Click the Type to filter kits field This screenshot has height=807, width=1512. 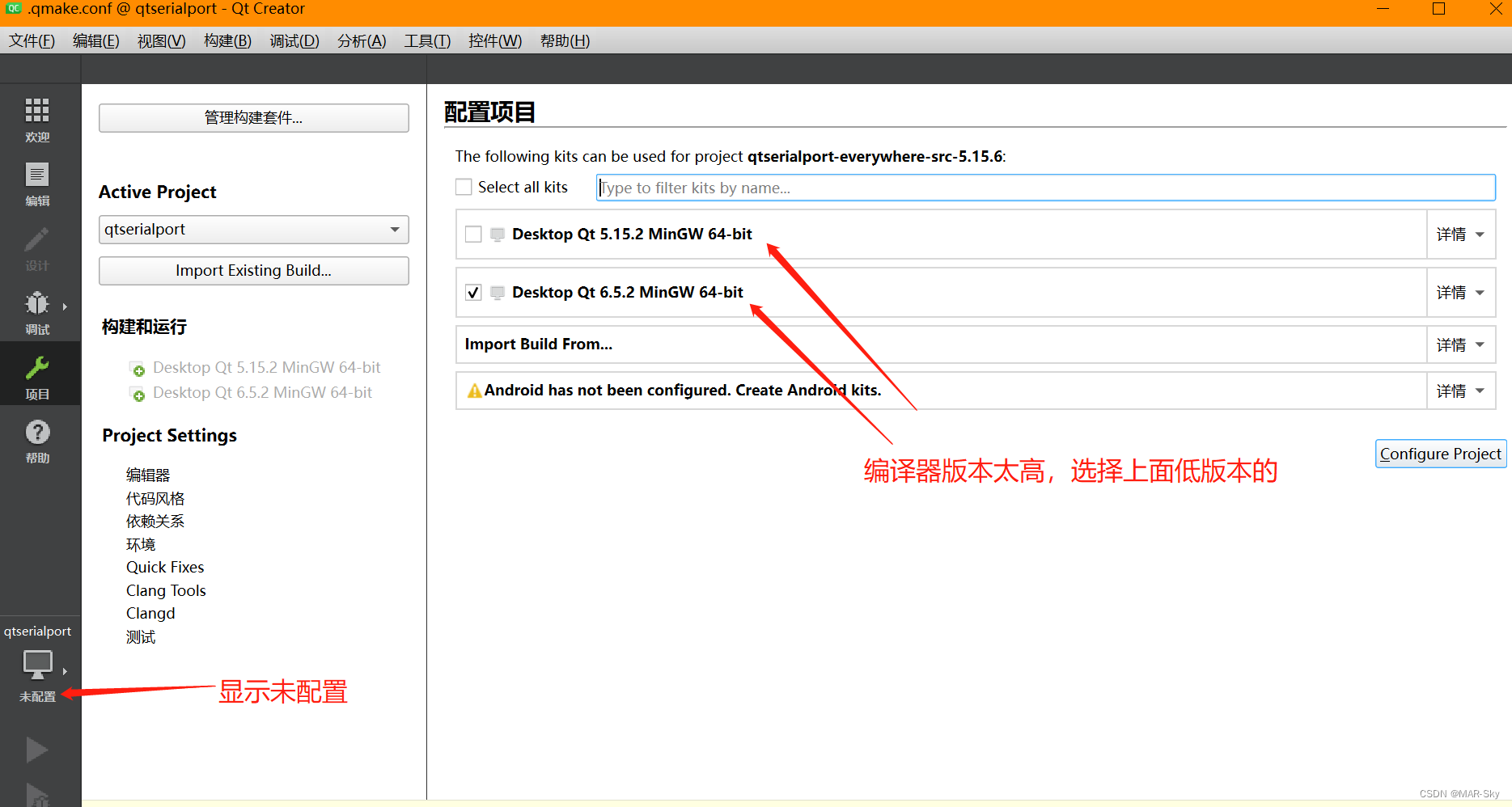[1046, 188]
